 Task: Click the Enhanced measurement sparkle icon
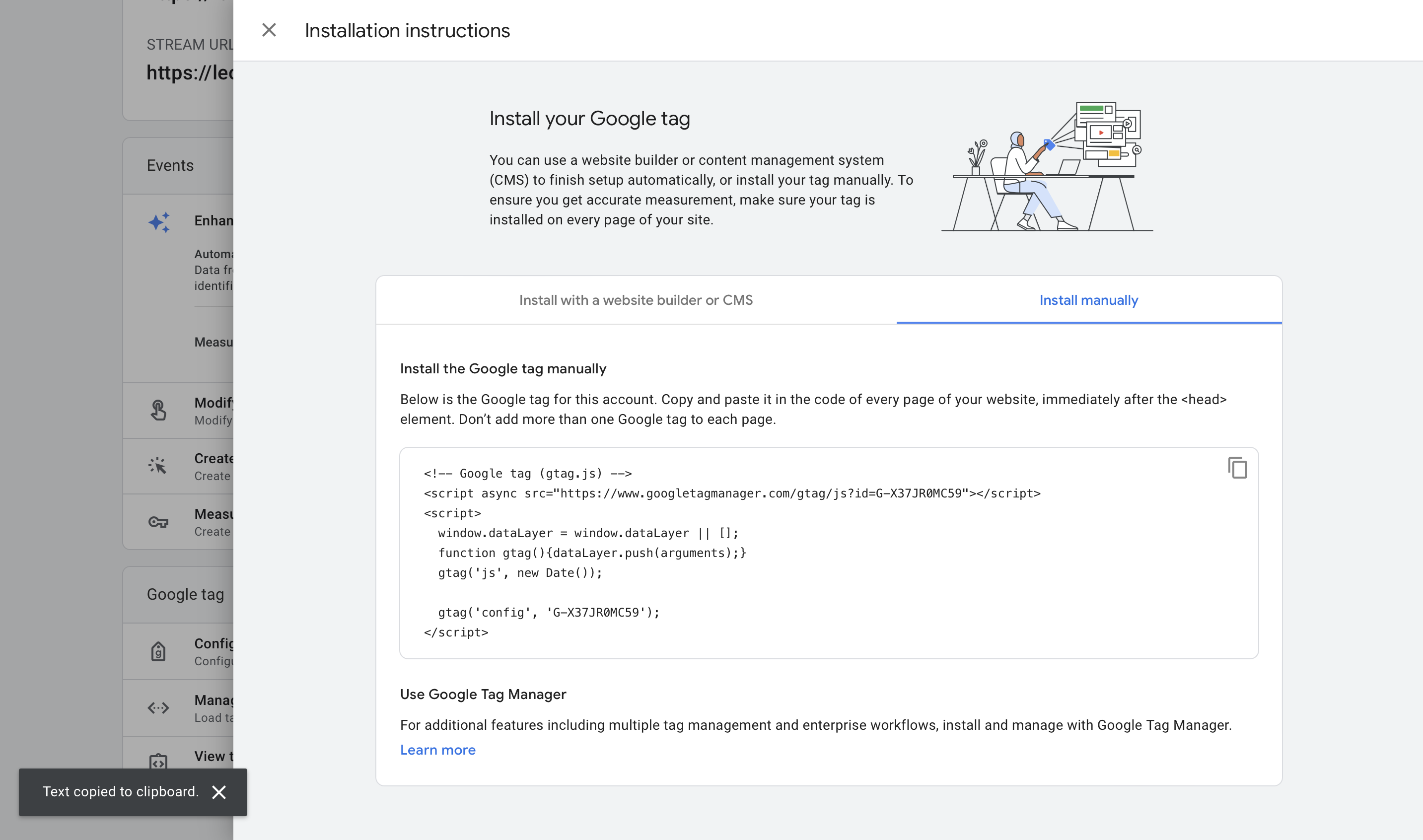[159, 222]
